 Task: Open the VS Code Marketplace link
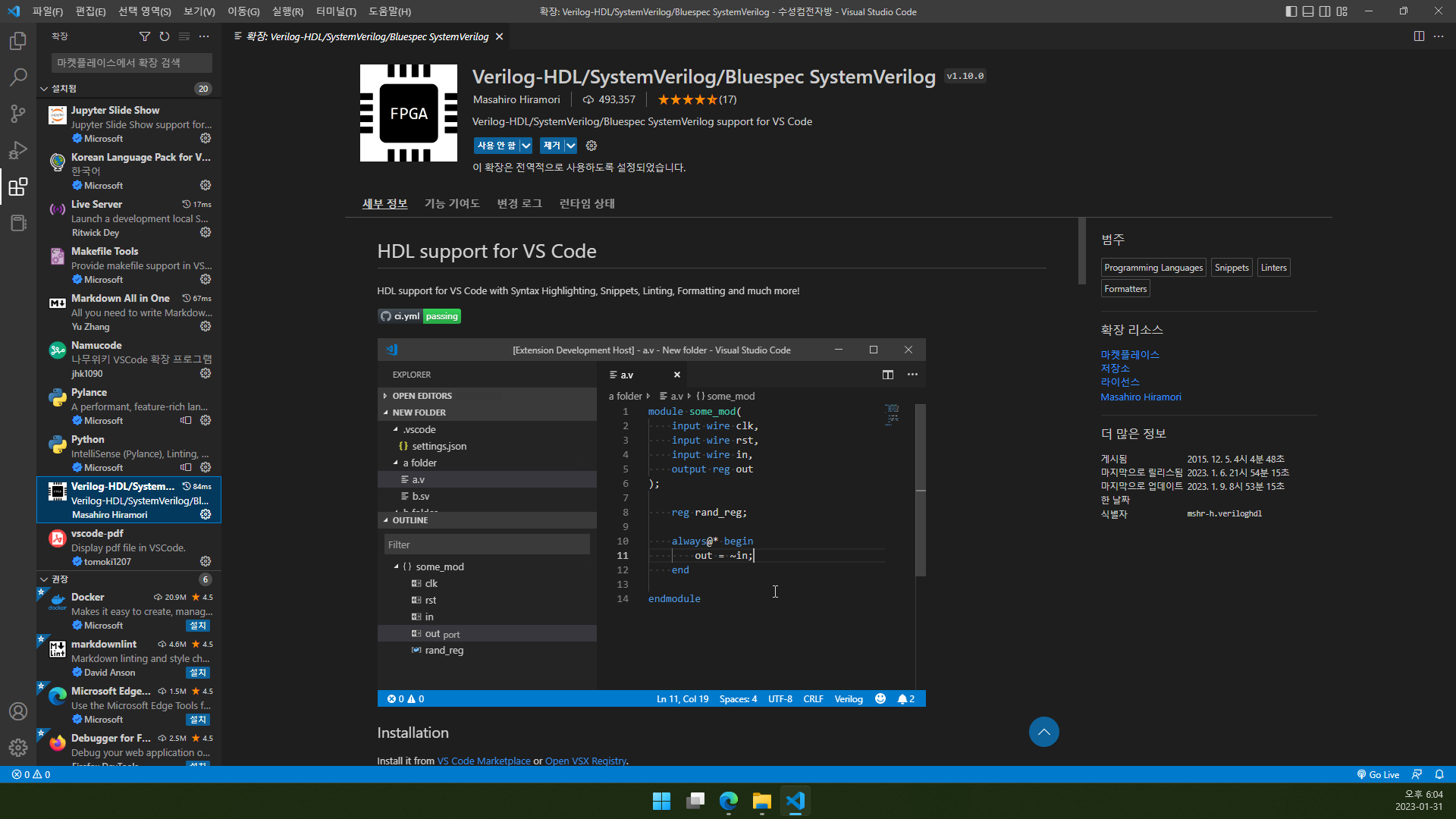[484, 761]
